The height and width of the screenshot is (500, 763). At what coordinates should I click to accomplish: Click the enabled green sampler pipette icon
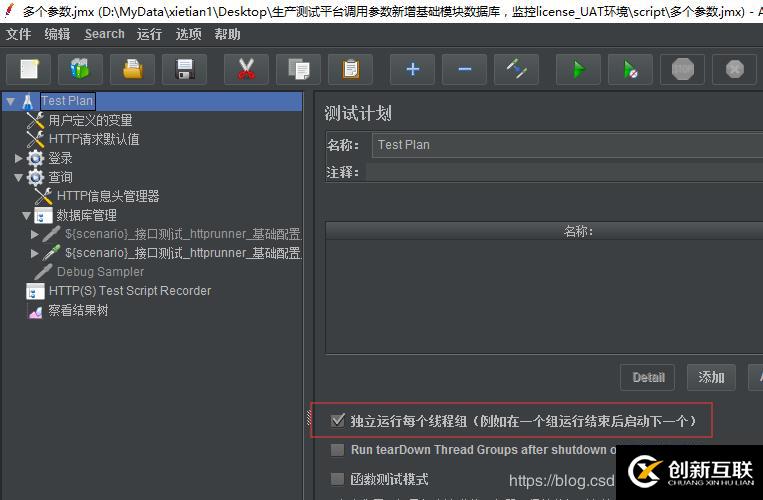point(51,253)
